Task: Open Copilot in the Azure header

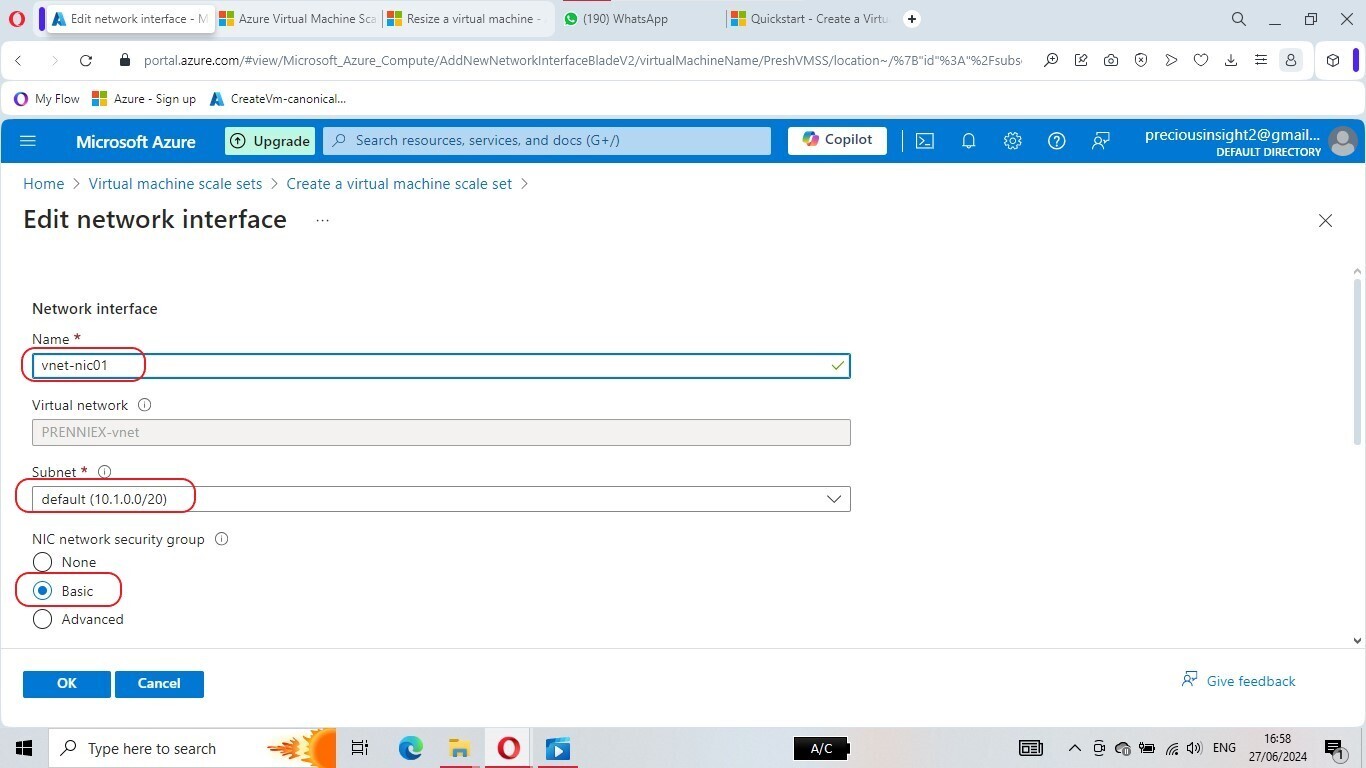Action: pos(837,141)
